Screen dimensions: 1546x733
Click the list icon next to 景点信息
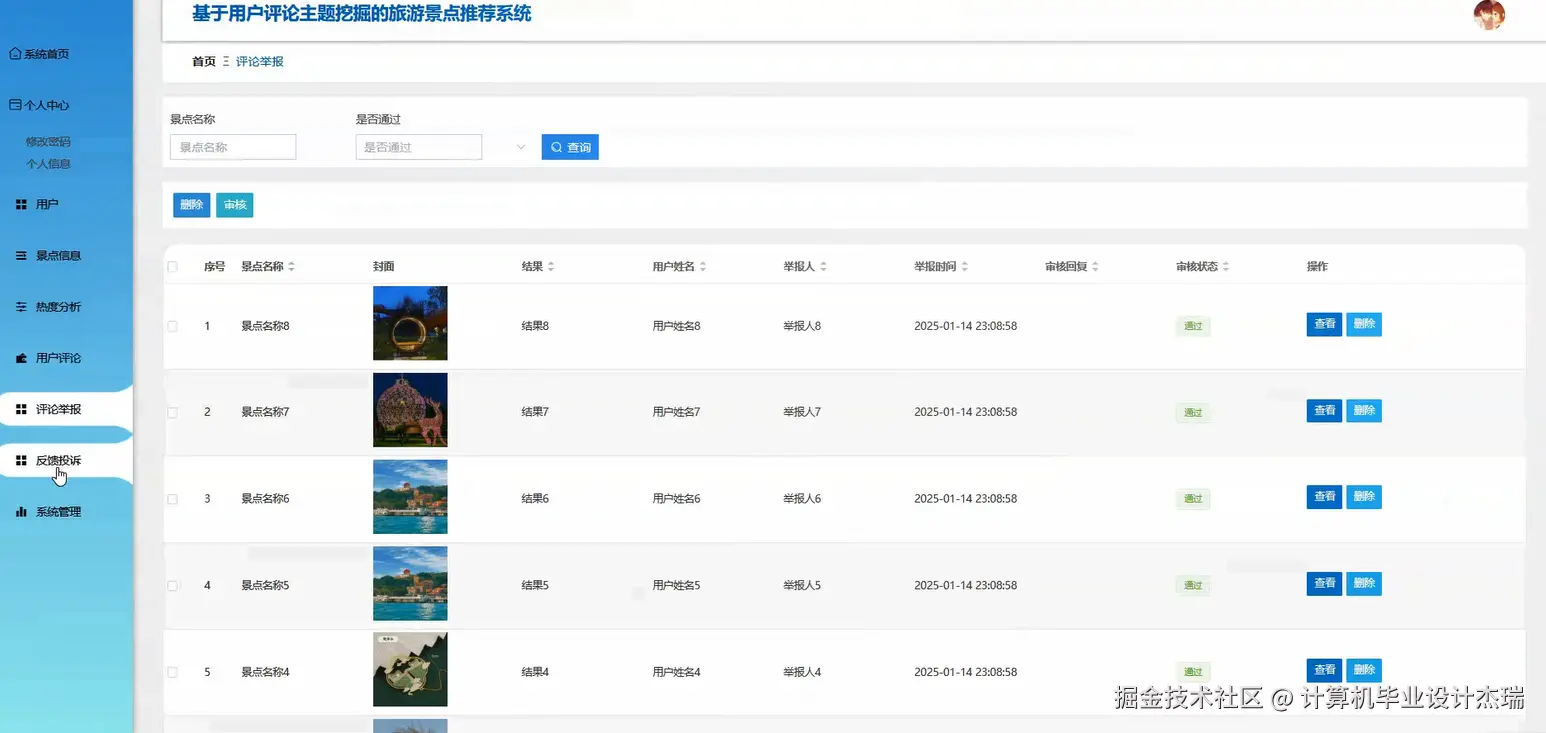point(21,256)
